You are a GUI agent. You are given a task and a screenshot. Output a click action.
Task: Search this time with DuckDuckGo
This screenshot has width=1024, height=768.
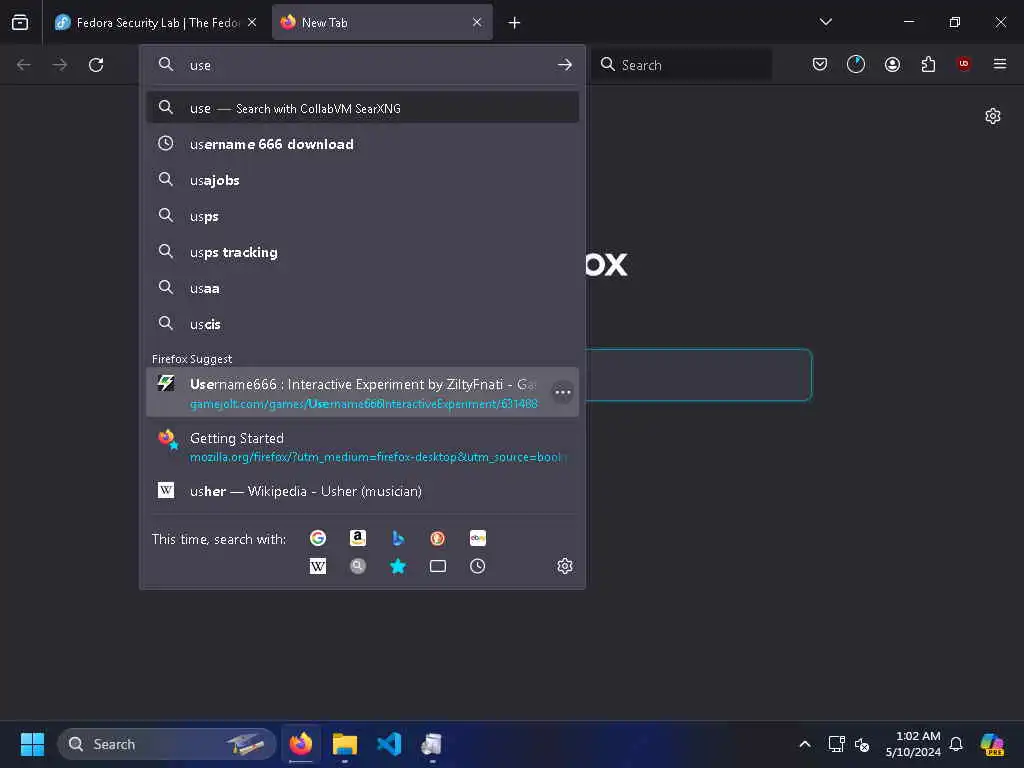tap(438, 538)
